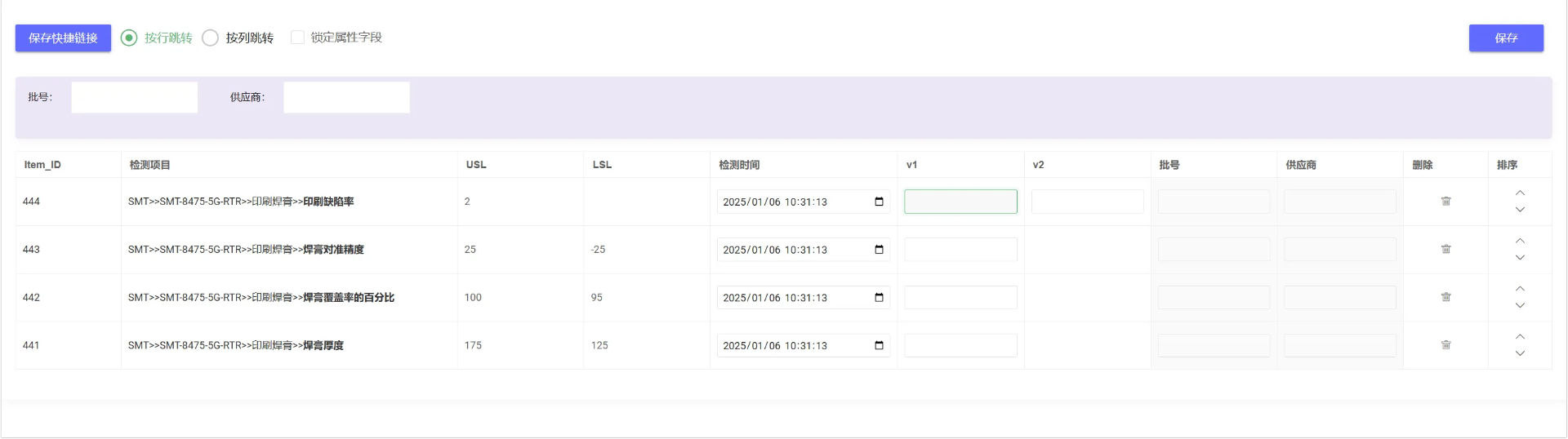Enable the 锁定属性字段 checkbox
The image size is (1568, 439).
coord(297,38)
